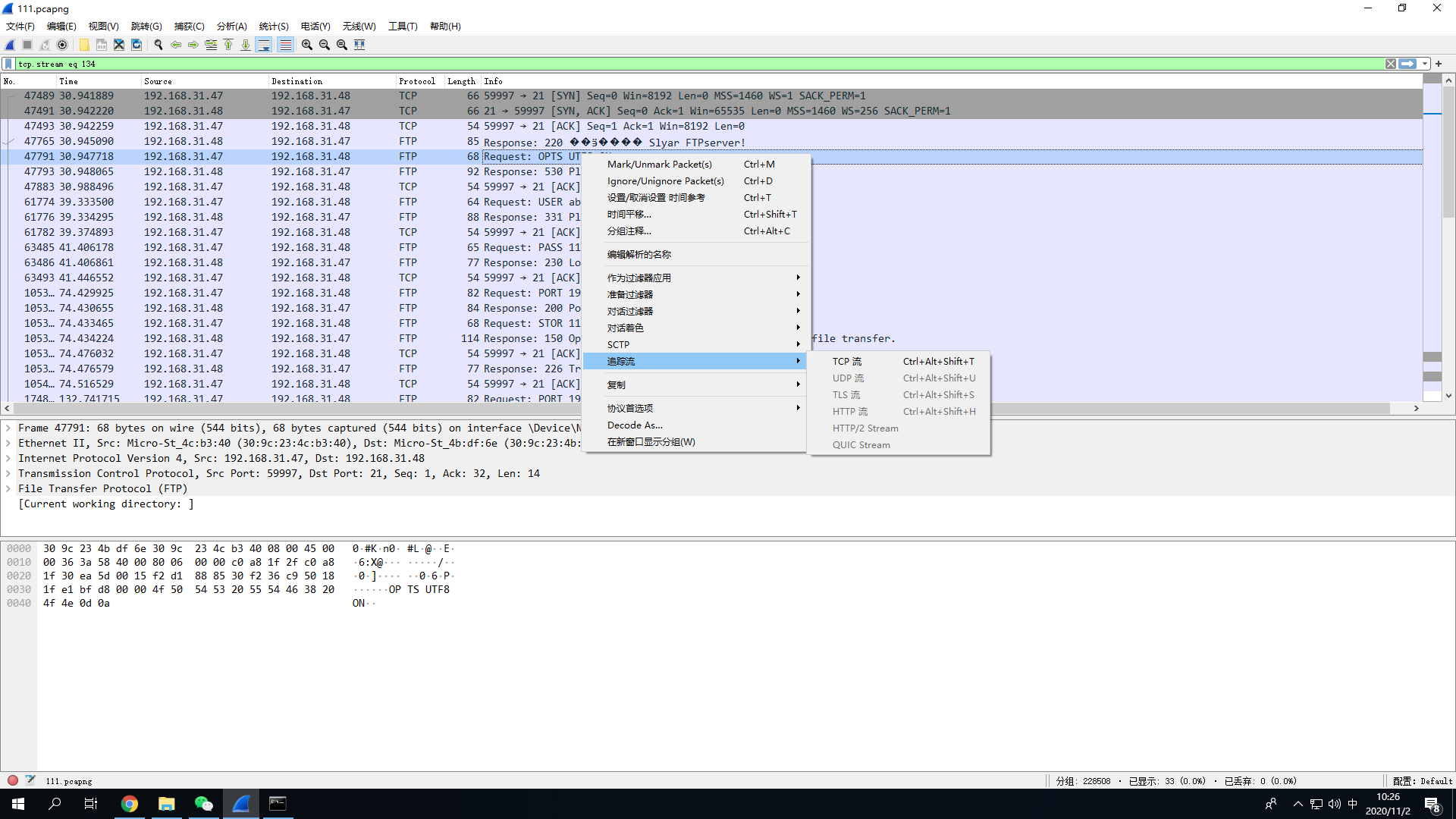The image size is (1456, 819).
Task: Click the open capture file folder icon
Action: pyautogui.click(x=84, y=45)
